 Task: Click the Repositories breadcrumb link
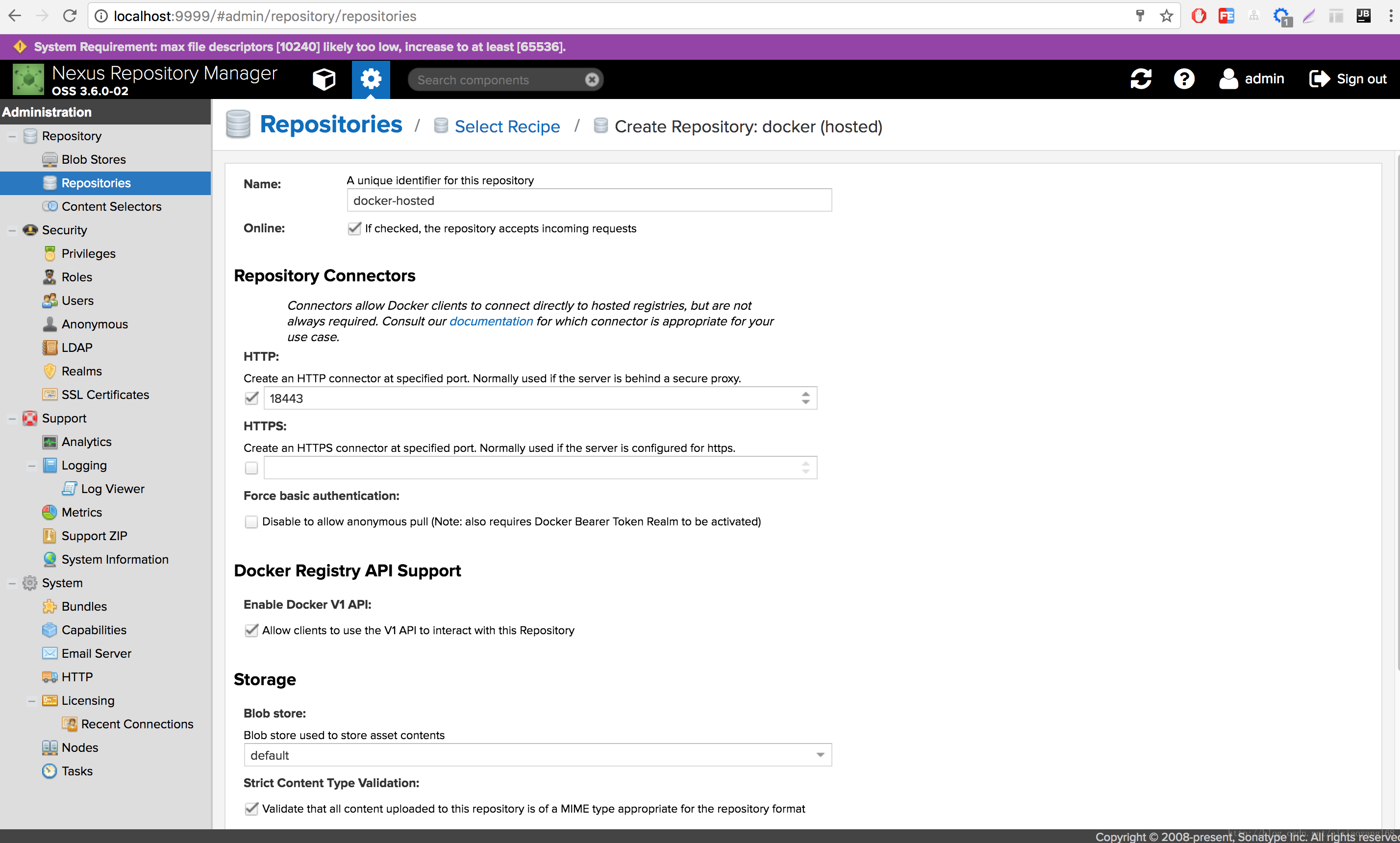click(x=331, y=124)
